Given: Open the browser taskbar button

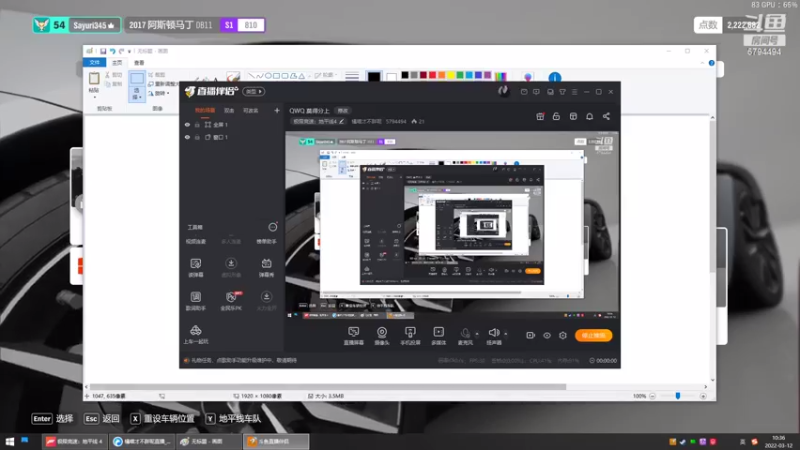Looking at the screenshot, I should coord(141,441).
